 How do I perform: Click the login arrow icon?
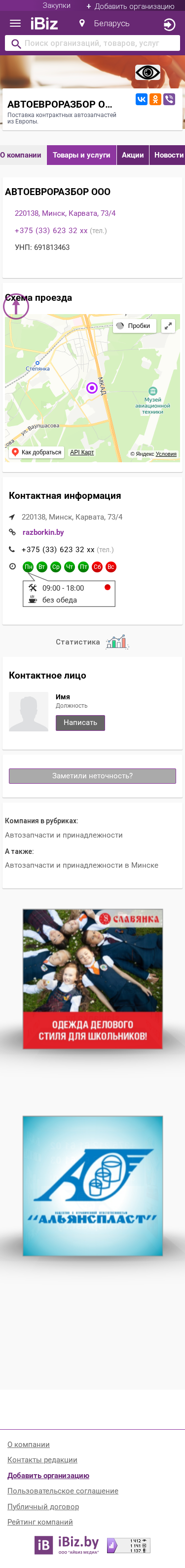[170, 25]
